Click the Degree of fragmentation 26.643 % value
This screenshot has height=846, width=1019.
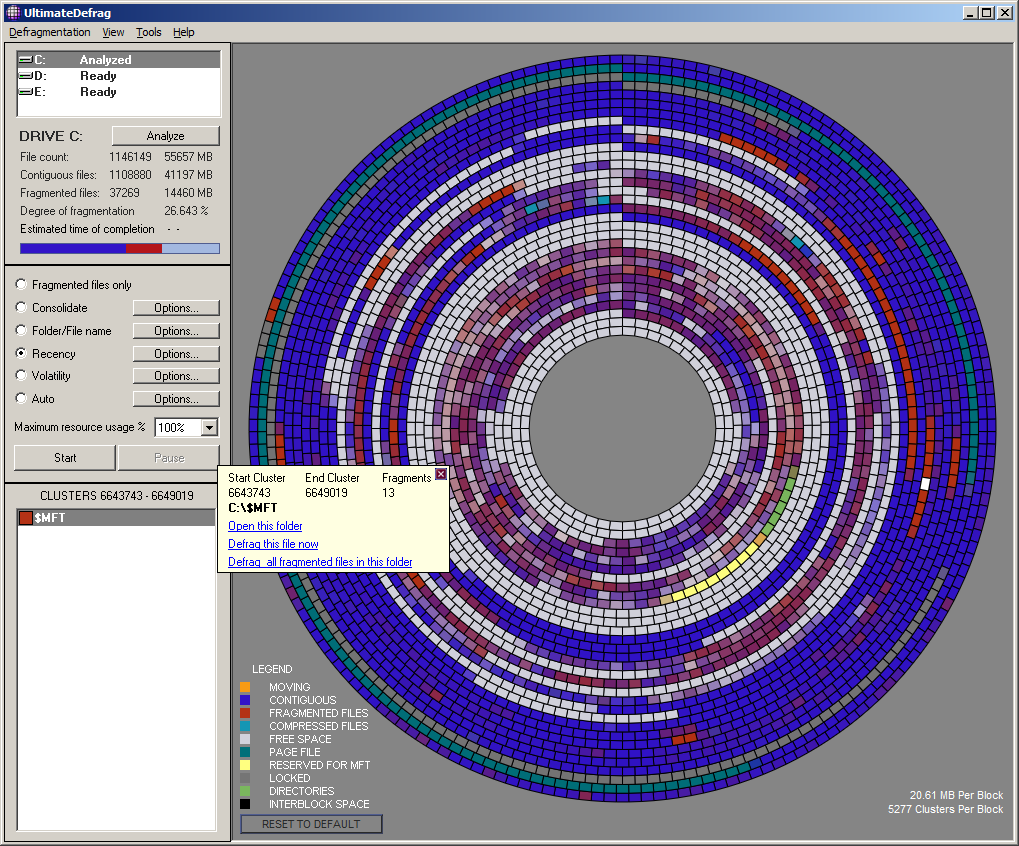click(186, 211)
